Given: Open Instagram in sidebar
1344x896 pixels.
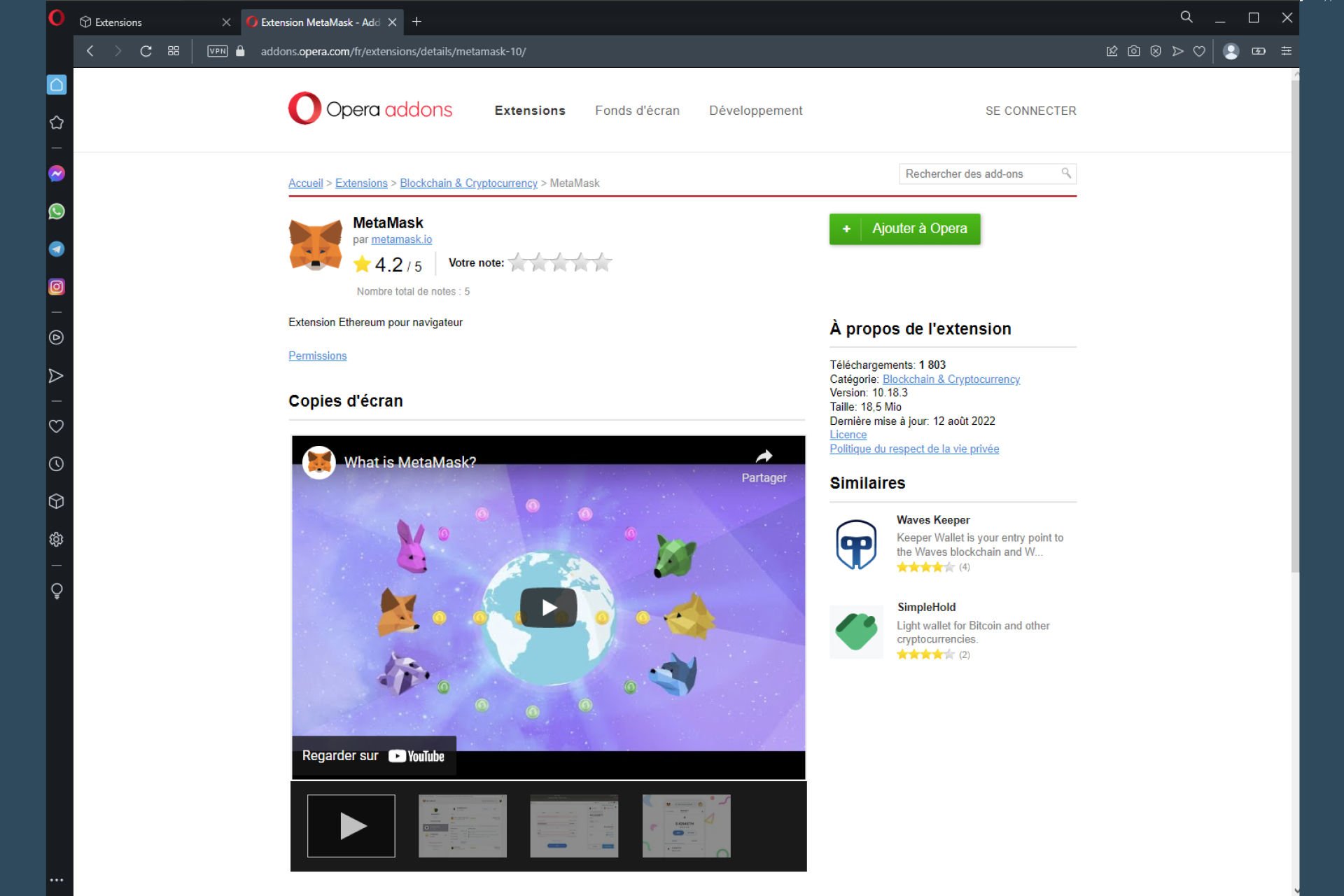Looking at the screenshot, I should (x=57, y=287).
